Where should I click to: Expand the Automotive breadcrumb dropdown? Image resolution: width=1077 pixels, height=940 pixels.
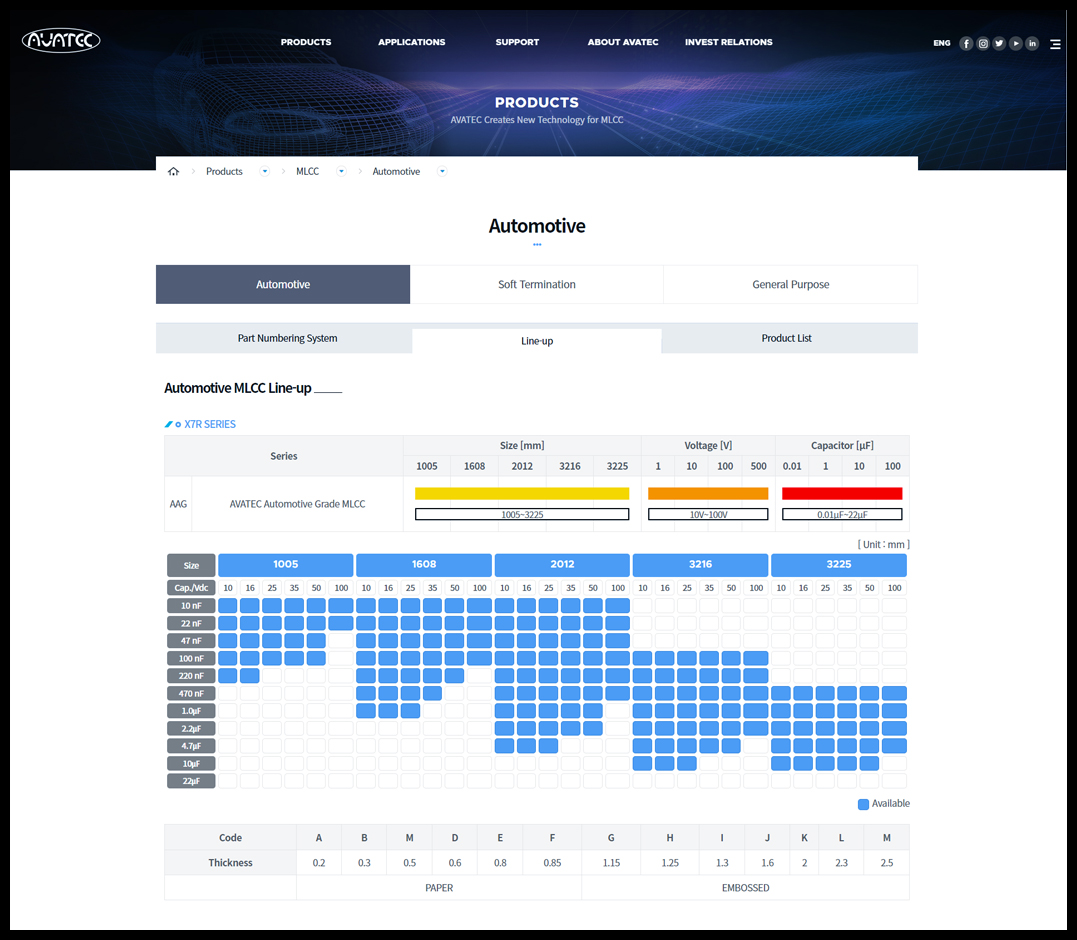(442, 172)
